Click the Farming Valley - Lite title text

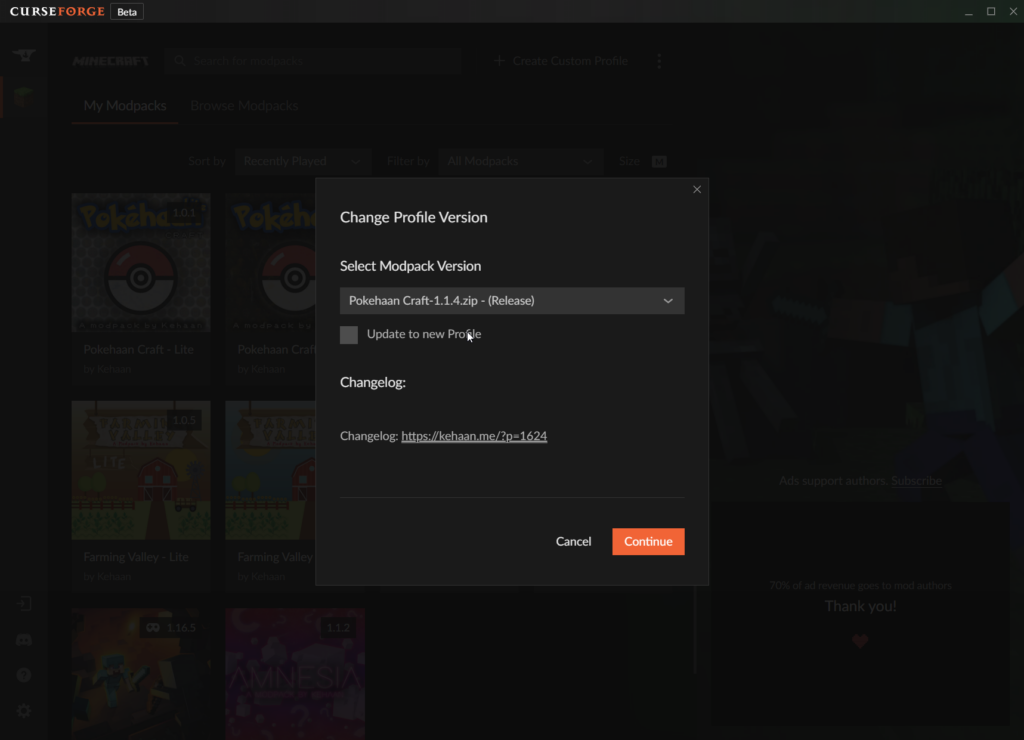pyautogui.click(x=136, y=557)
